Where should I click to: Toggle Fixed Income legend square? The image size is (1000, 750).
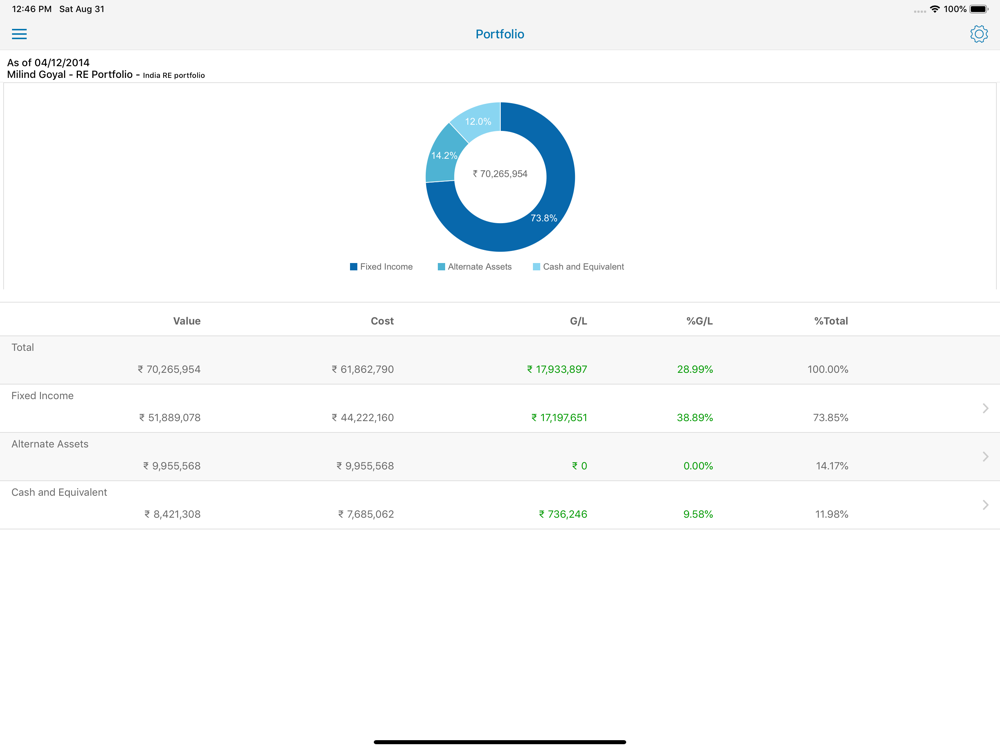353,267
